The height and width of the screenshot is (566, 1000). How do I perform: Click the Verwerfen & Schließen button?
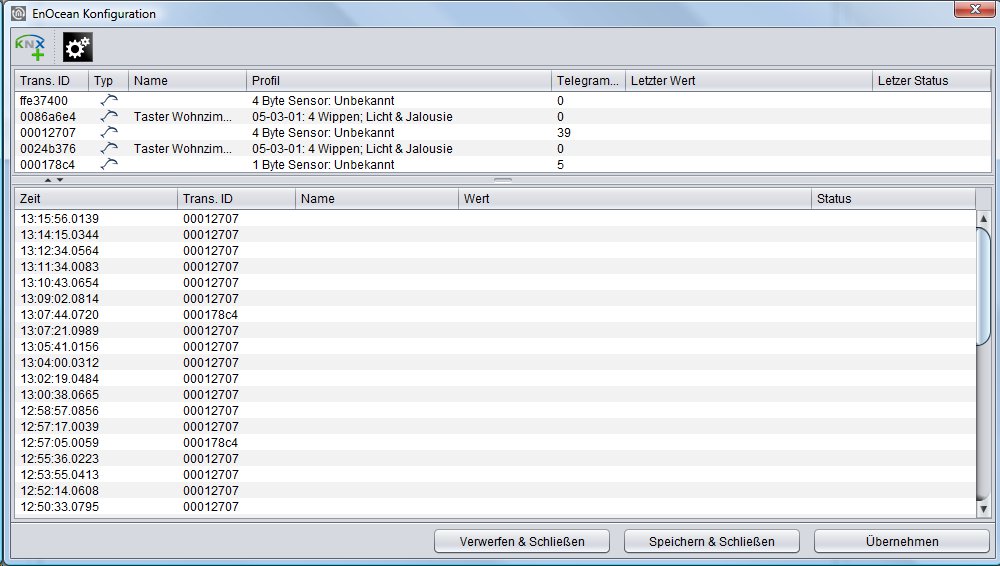pyautogui.click(x=522, y=541)
